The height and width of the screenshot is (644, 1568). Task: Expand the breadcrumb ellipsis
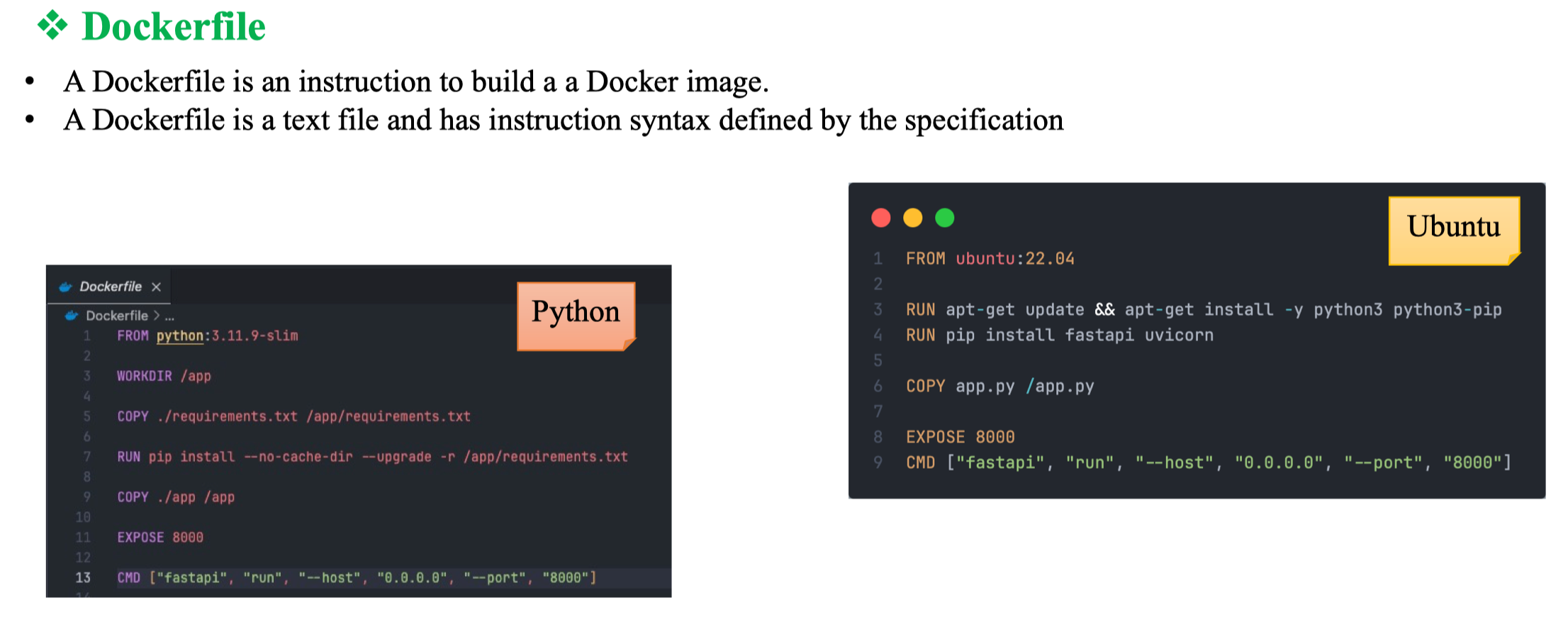click(x=169, y=316)
